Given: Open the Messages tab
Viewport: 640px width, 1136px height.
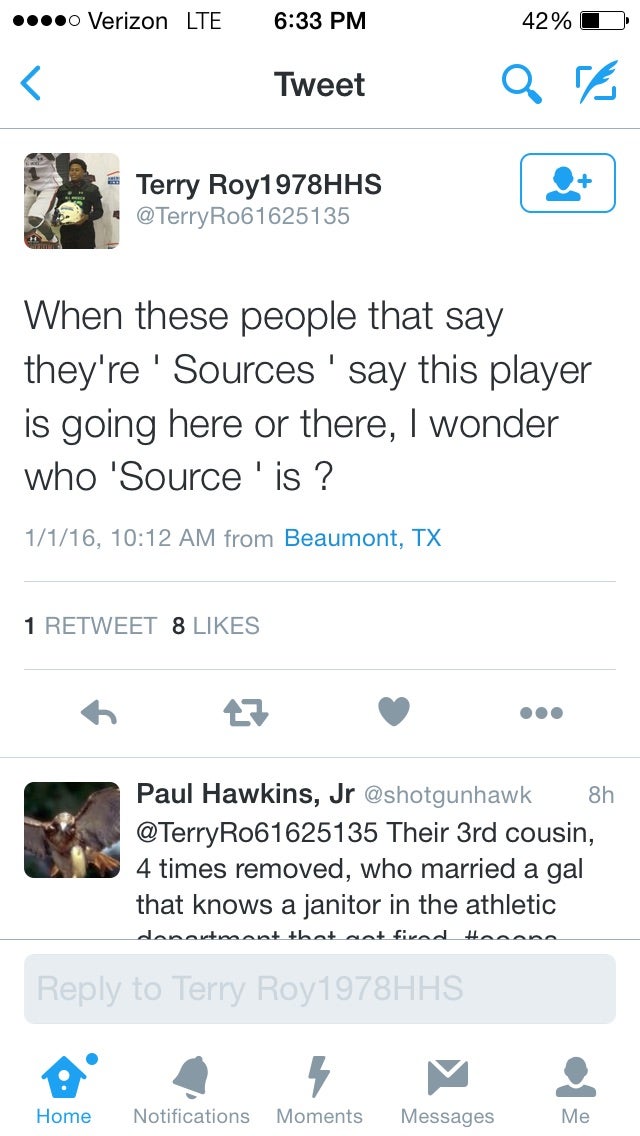Looking at the screenshot, I should coord(447,1089).
